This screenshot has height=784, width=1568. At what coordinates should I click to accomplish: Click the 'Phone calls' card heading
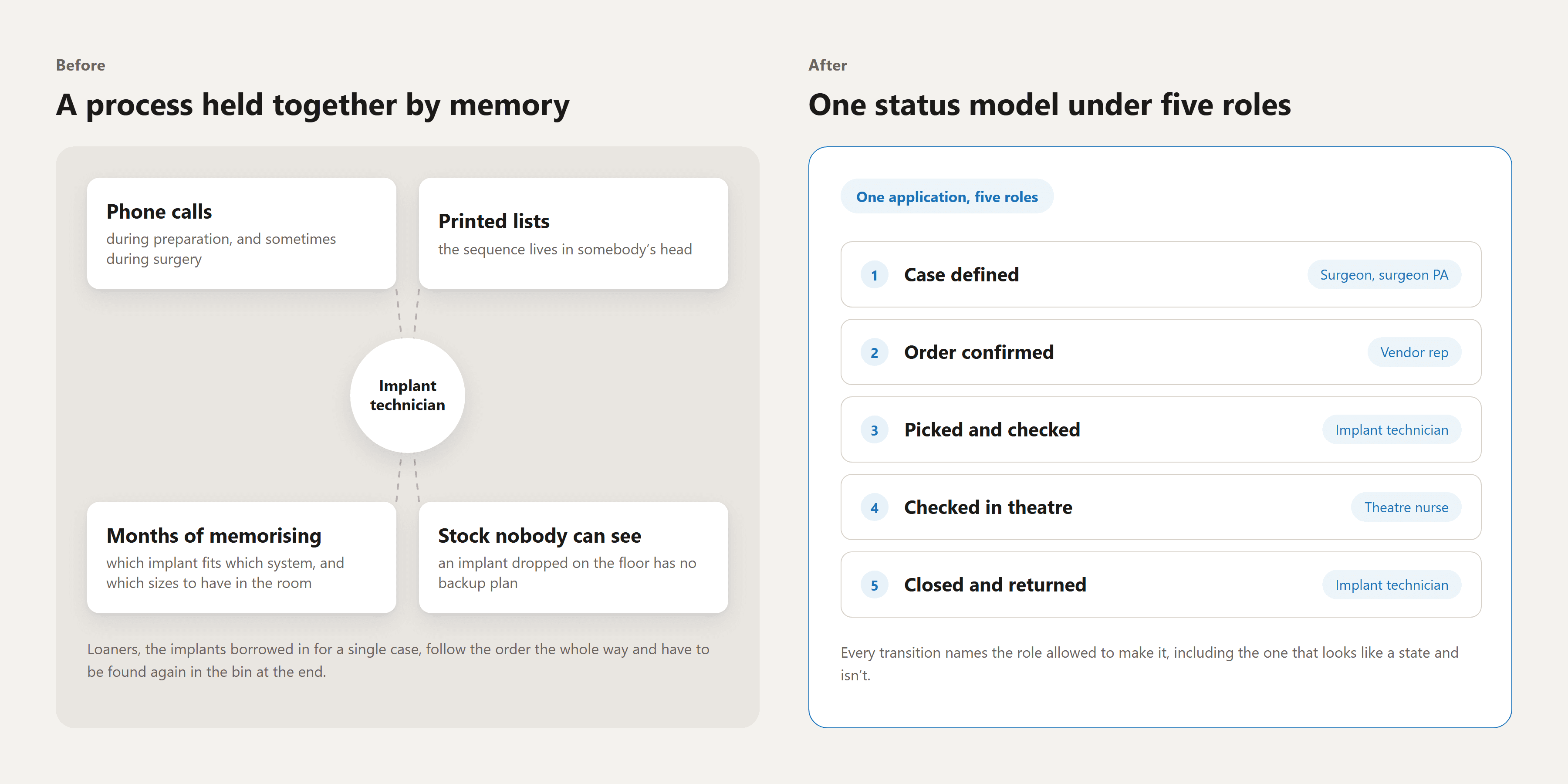click(x=159, y=211)
